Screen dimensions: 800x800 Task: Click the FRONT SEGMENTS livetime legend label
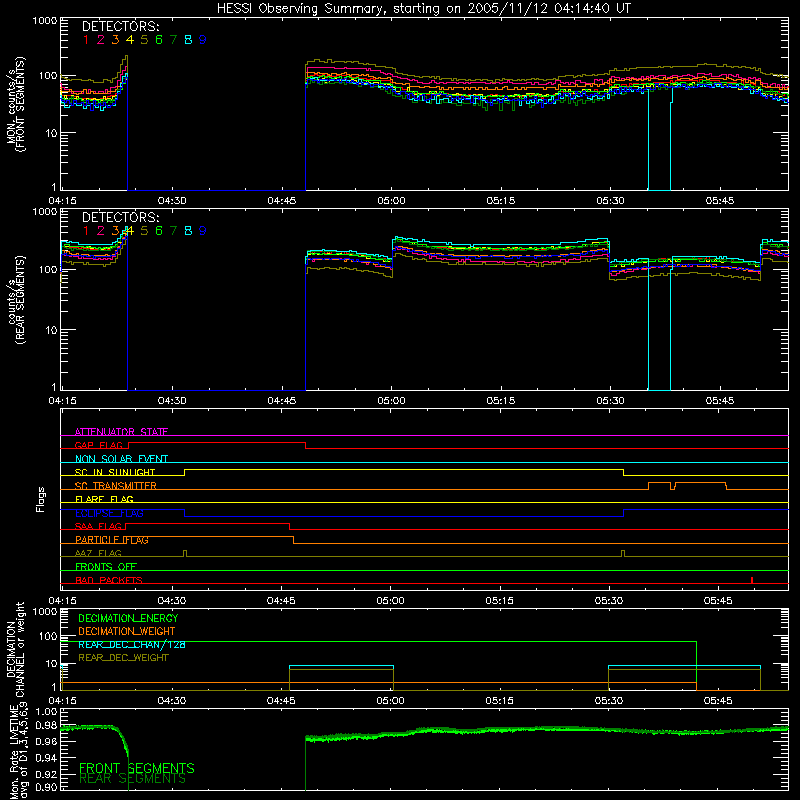click(137, 768)
